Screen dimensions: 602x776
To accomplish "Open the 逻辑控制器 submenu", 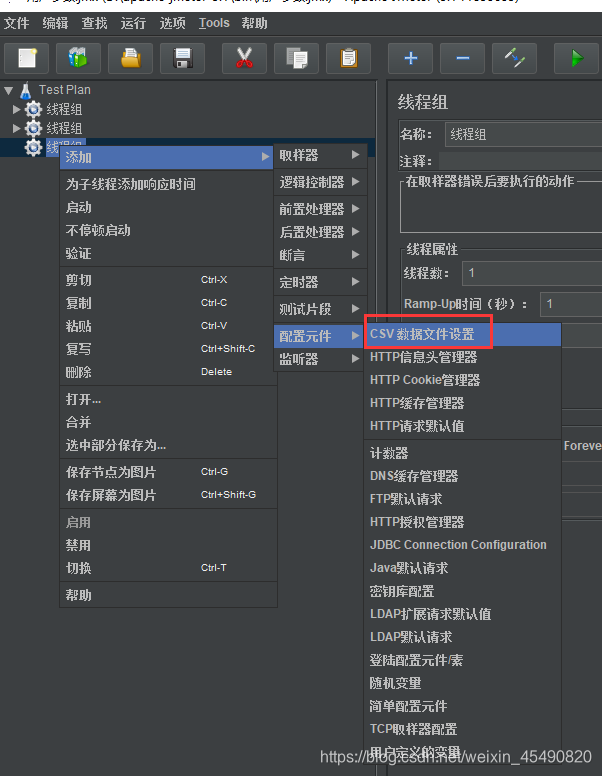I will [320, 182].
